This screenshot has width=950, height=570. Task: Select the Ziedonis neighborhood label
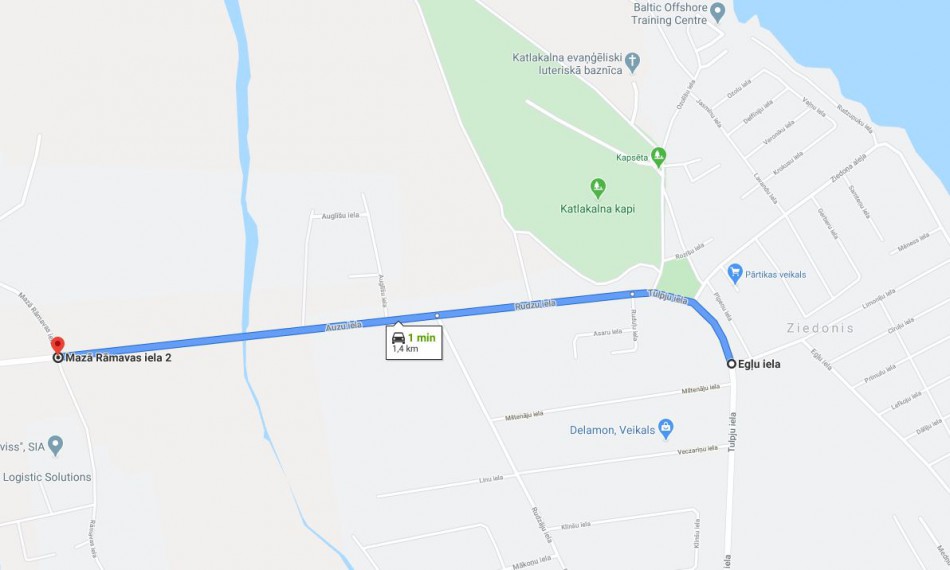click(x=820, y=328)
